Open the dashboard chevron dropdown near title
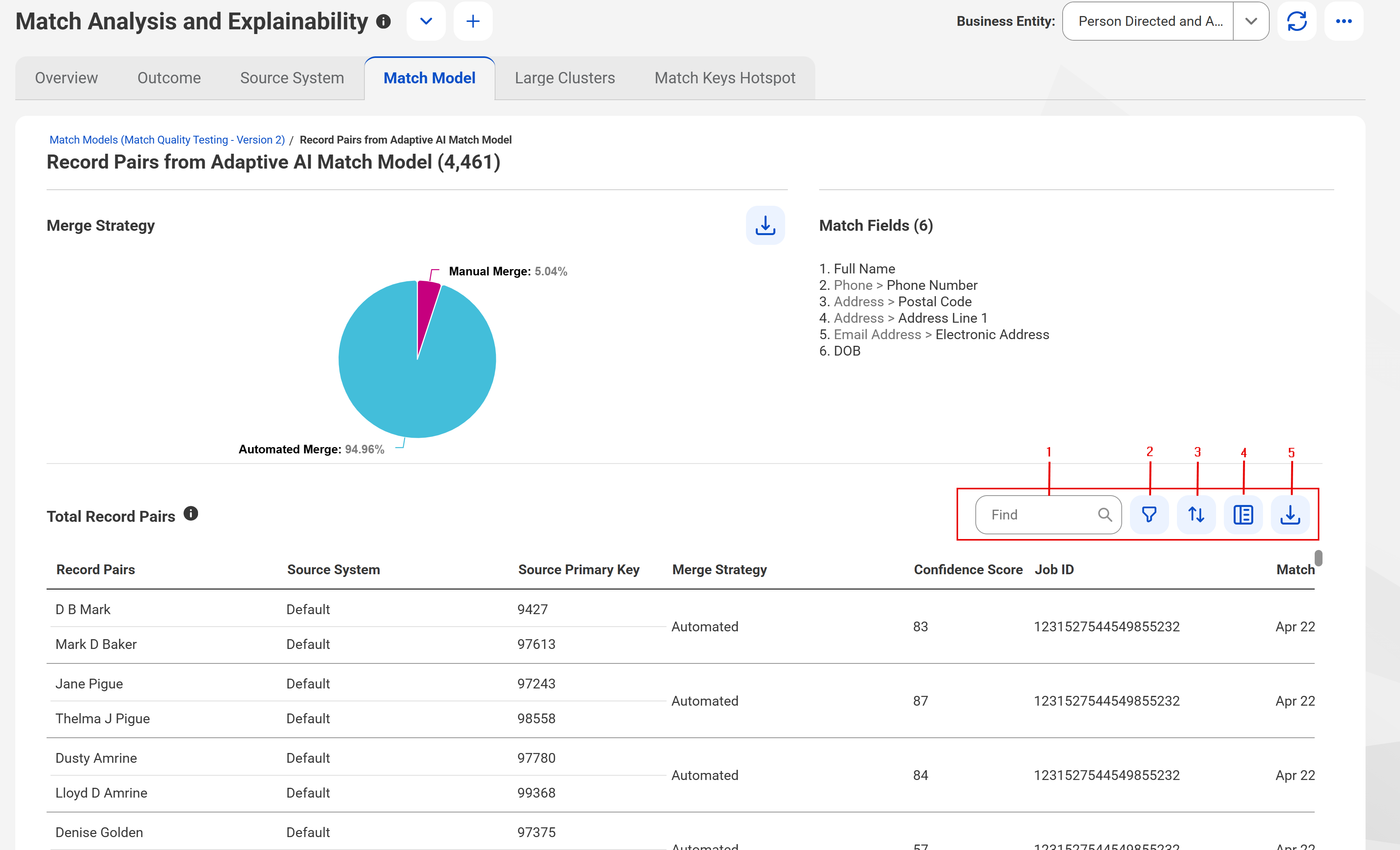1400x850 pixels. 426,22
